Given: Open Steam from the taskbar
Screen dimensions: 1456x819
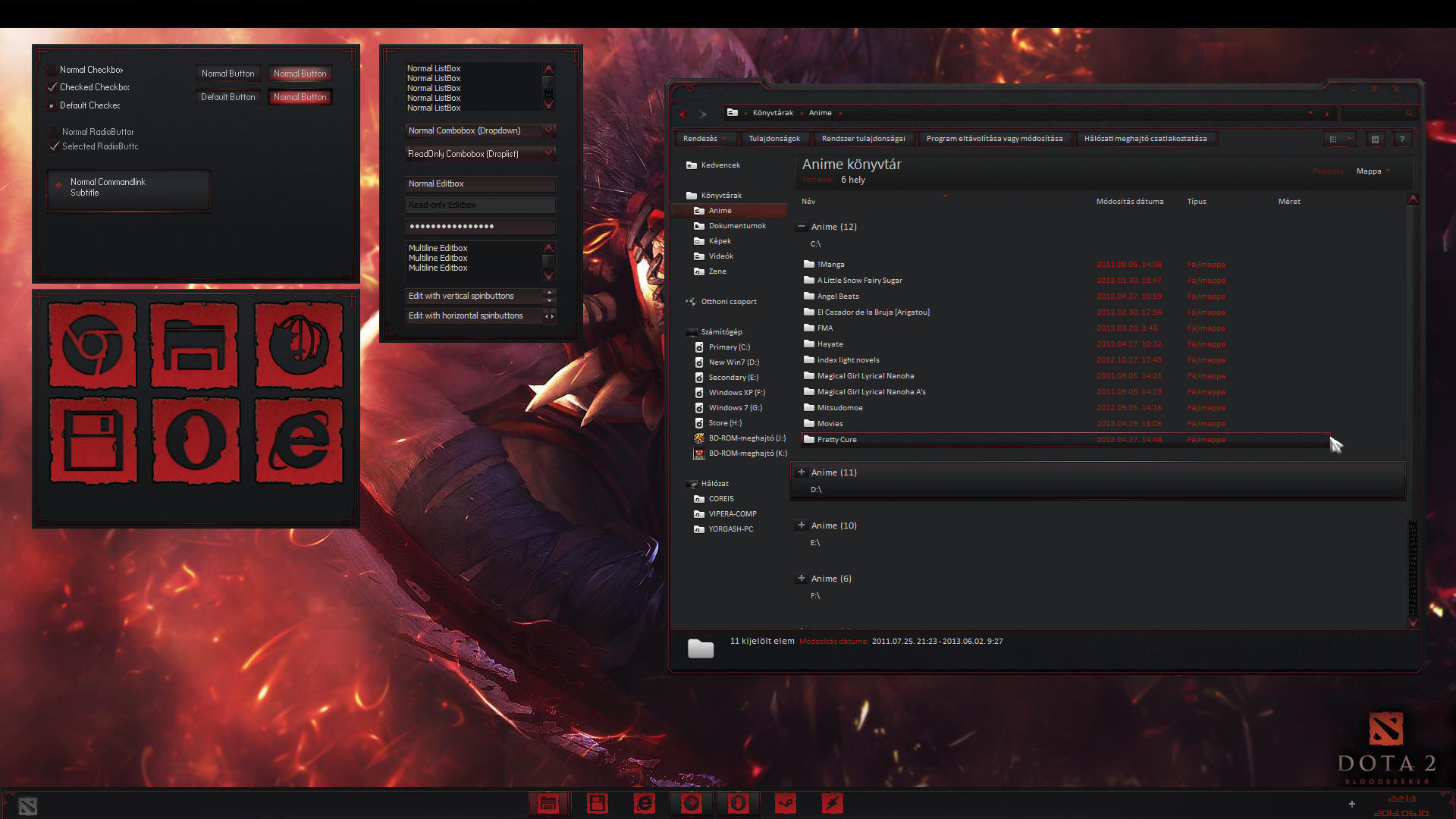Looking at the screenshot, I should coord(786,804).
